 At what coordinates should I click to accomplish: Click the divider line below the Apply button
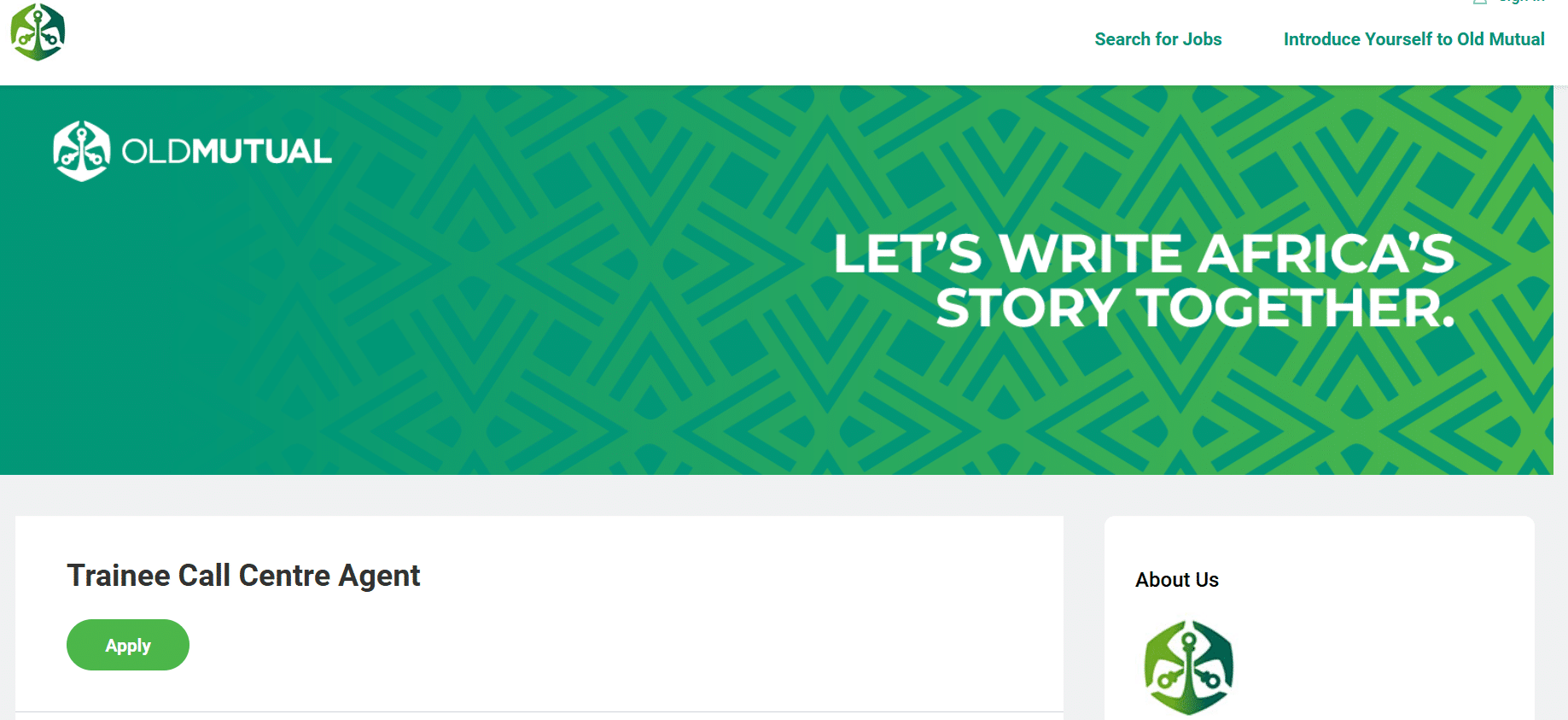[539, 711]
